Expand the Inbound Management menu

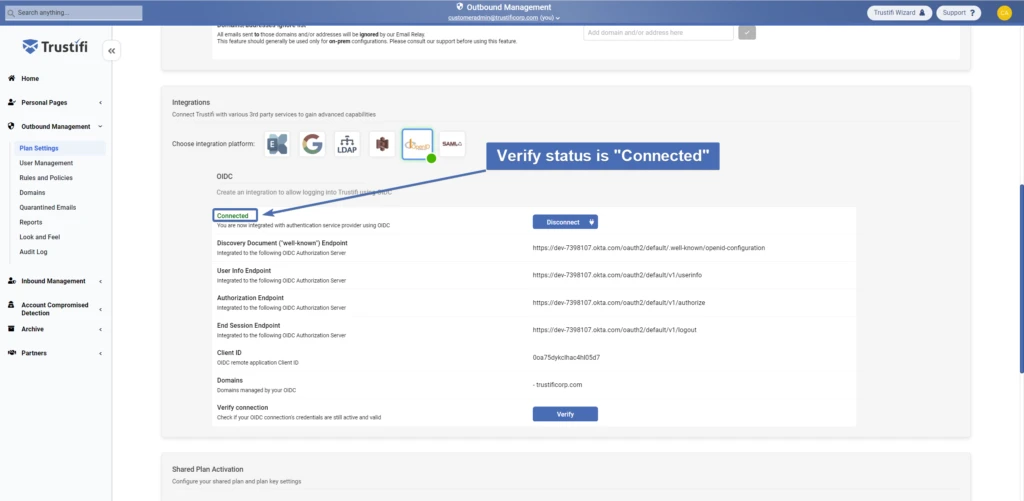point(55,281)
